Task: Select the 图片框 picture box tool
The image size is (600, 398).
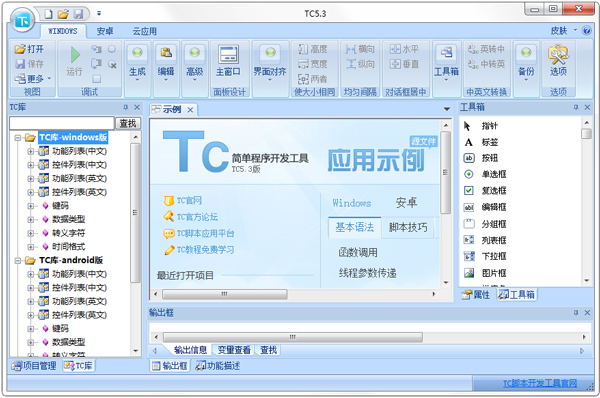Action: [x=485, y=273]
